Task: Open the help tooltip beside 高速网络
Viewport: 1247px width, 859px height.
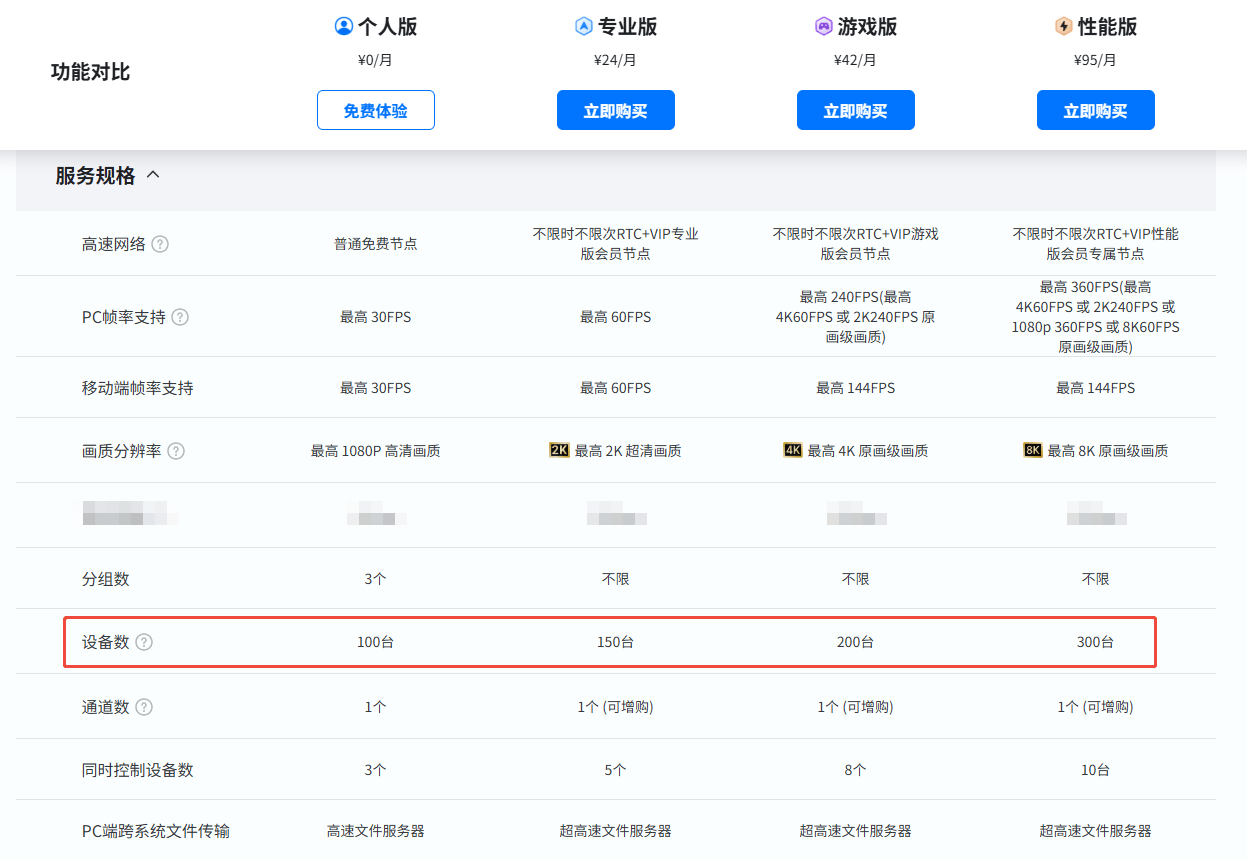Action: (160, 244)
